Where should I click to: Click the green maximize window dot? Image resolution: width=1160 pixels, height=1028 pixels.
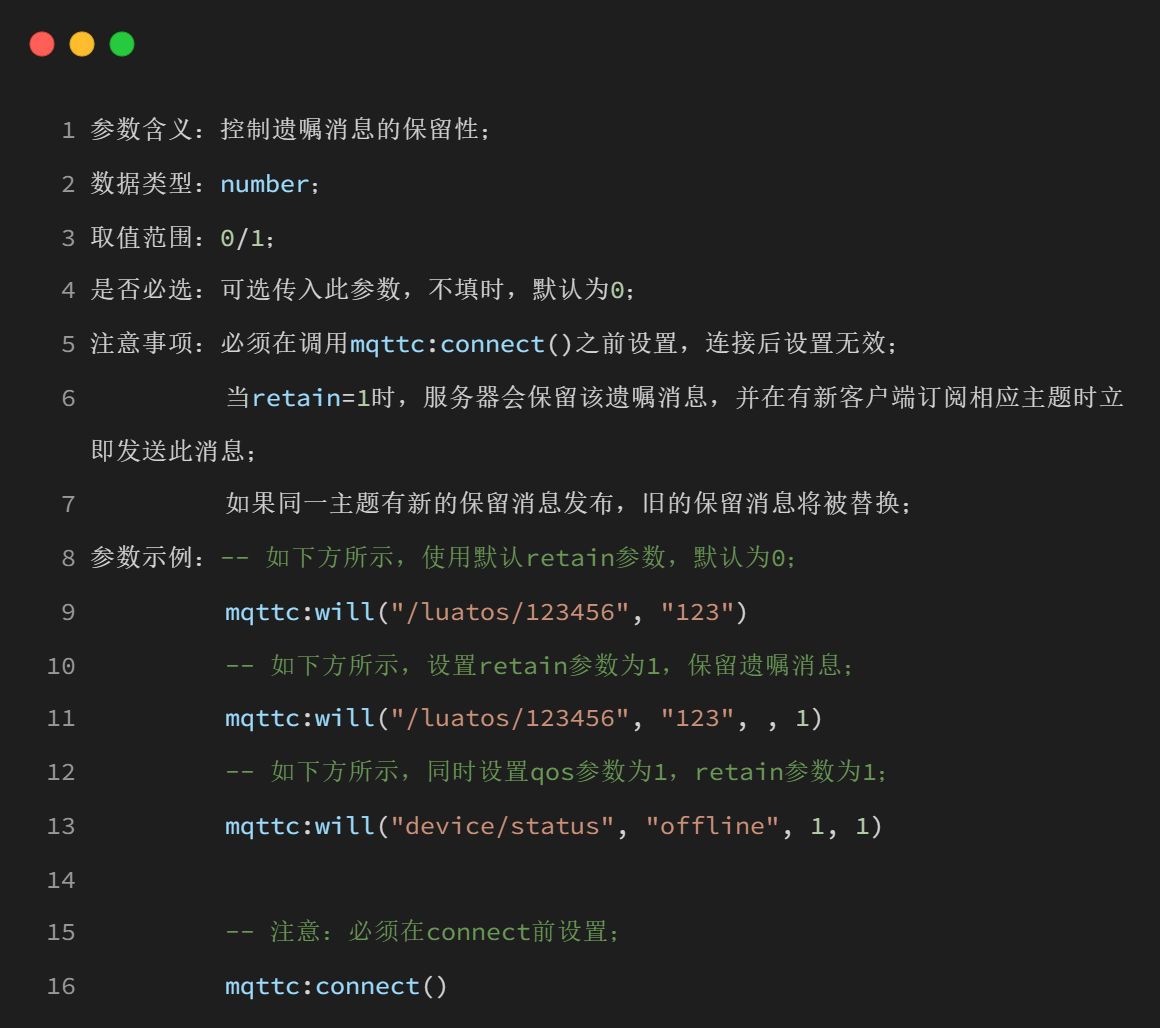(122, 44)
